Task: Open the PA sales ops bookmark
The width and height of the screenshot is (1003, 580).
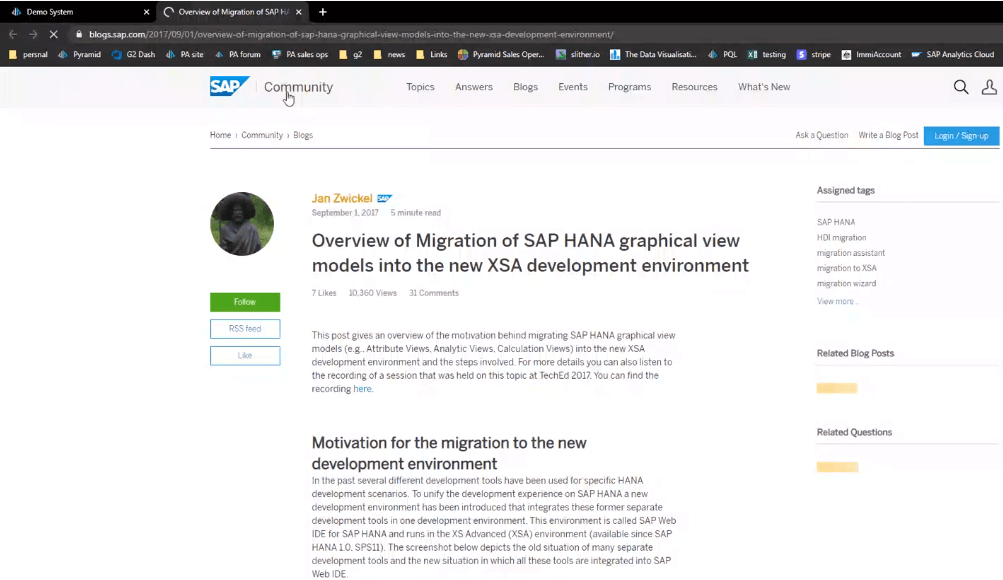Action: click(300, 54)
